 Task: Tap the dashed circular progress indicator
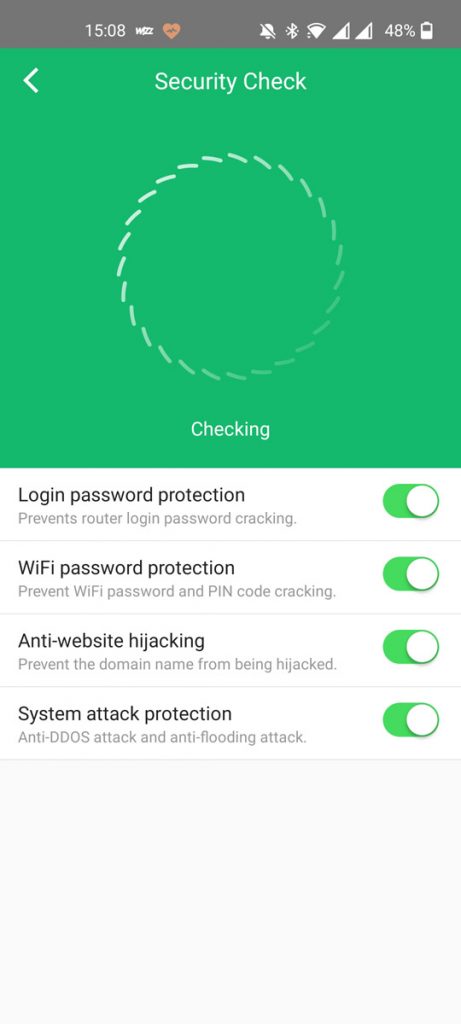point(230,266)
